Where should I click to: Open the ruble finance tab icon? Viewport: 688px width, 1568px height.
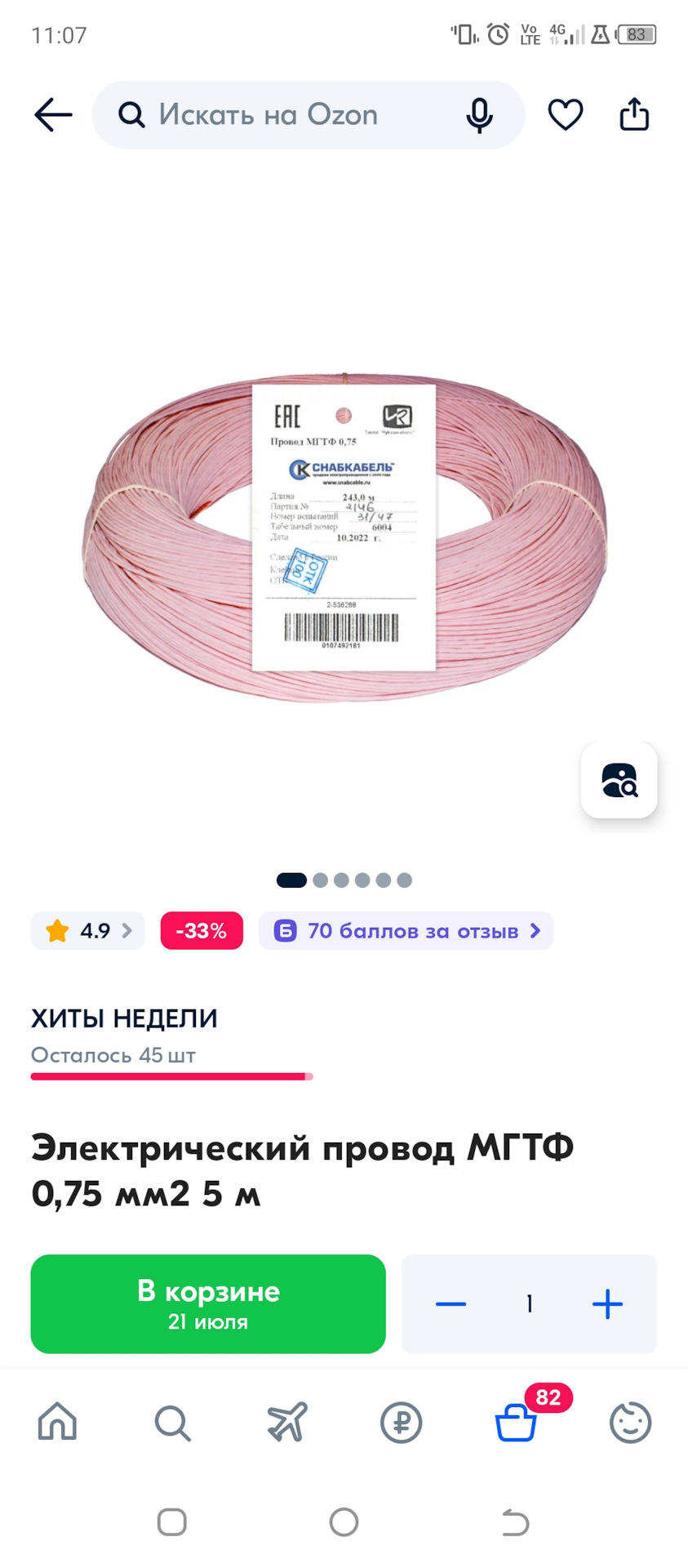[x=402, y=1423]
